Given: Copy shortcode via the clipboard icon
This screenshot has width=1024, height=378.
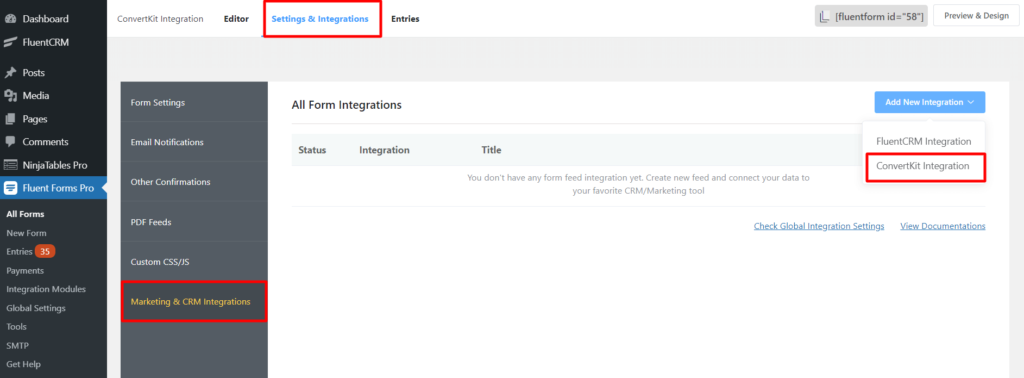Looking at the screenshot, I should point(825,16).
